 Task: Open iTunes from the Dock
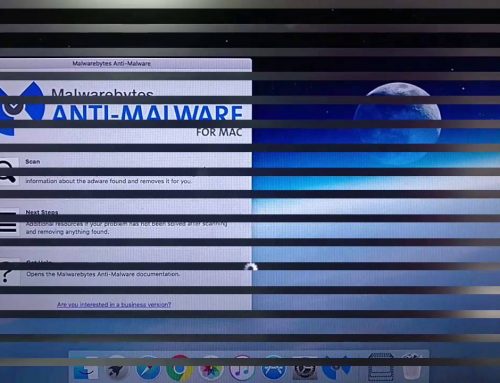click(242, 368)
